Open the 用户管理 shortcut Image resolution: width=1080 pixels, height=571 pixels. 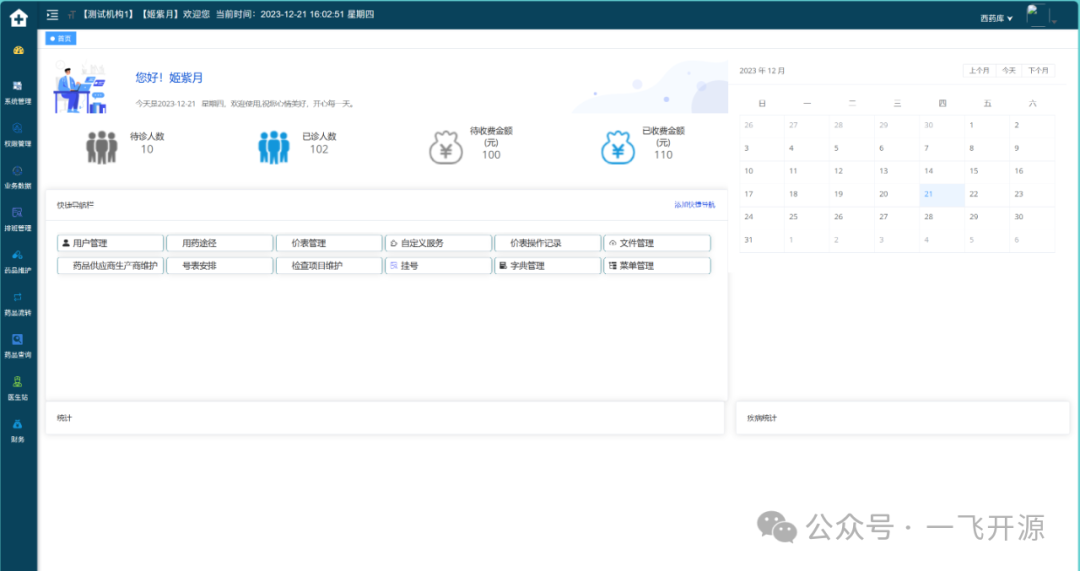click(x=111, y=243)
